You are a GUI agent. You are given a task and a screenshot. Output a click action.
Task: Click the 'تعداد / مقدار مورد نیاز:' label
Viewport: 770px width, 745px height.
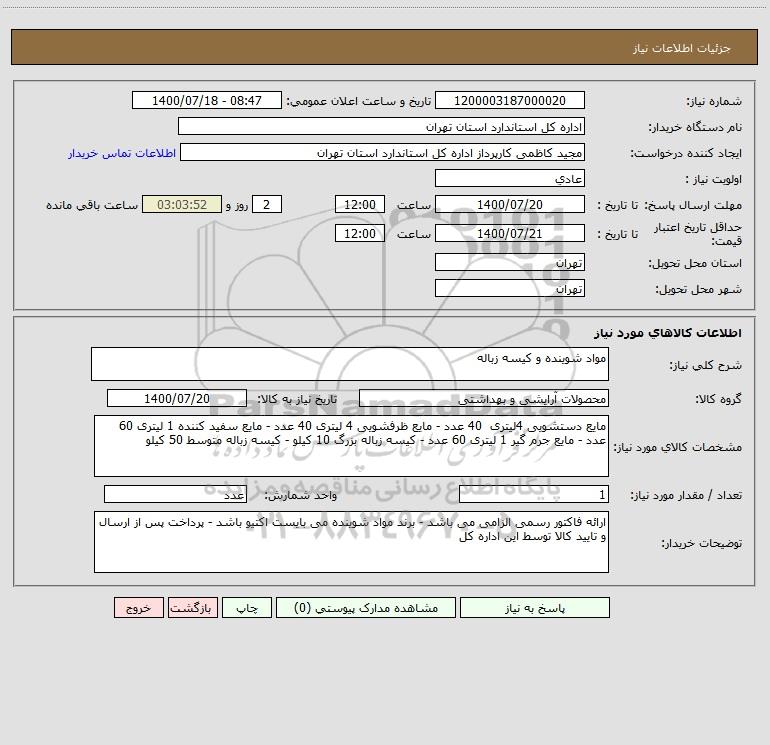point(686,495)
